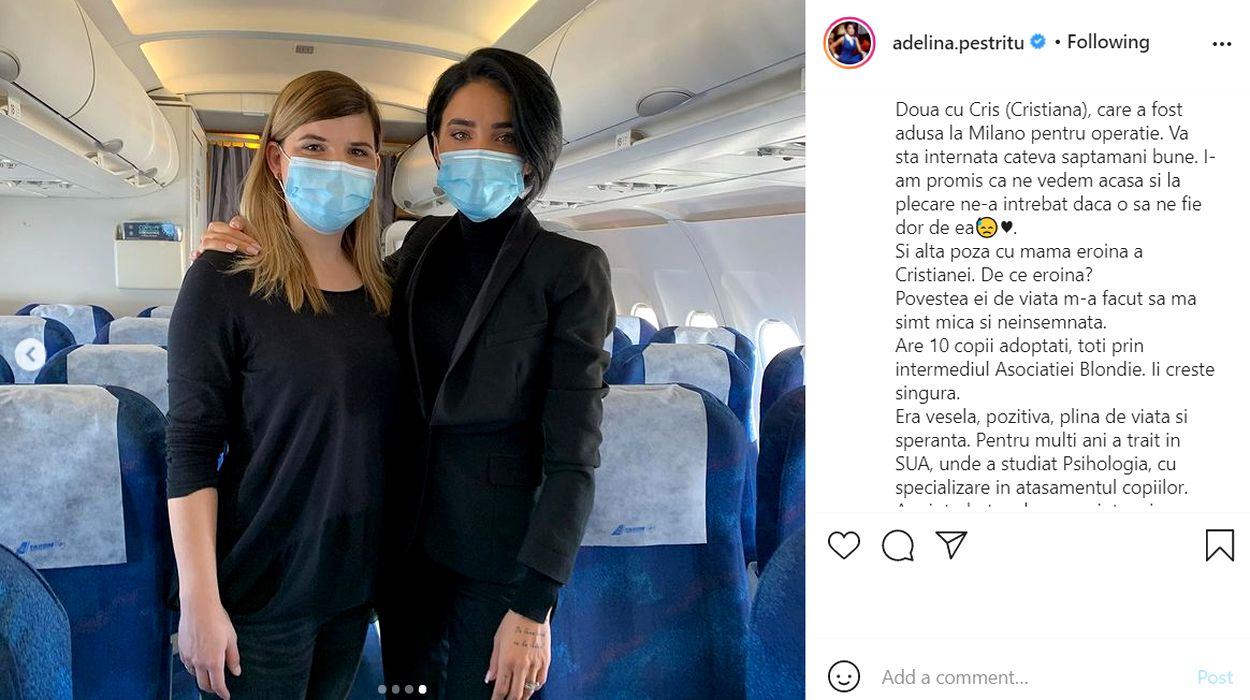Select the second carousel dot indicator
This screenshot has width=1250, height=700.
click(x=395, y=689)
